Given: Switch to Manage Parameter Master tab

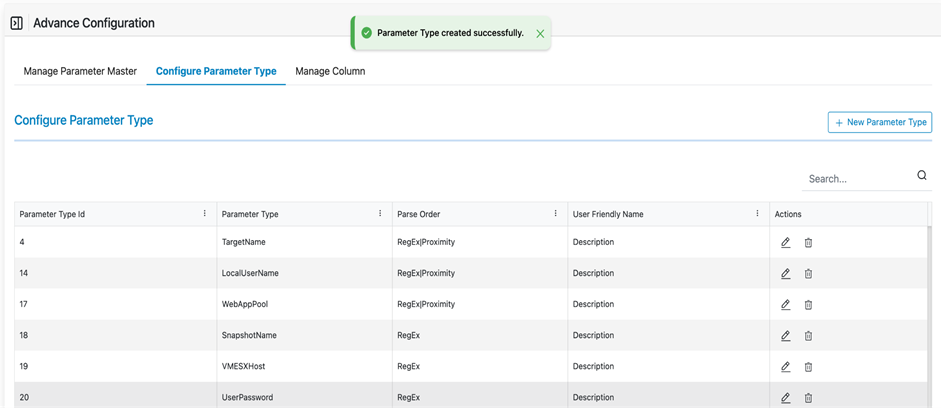Looking at the screenshot, I should point(80,72).
